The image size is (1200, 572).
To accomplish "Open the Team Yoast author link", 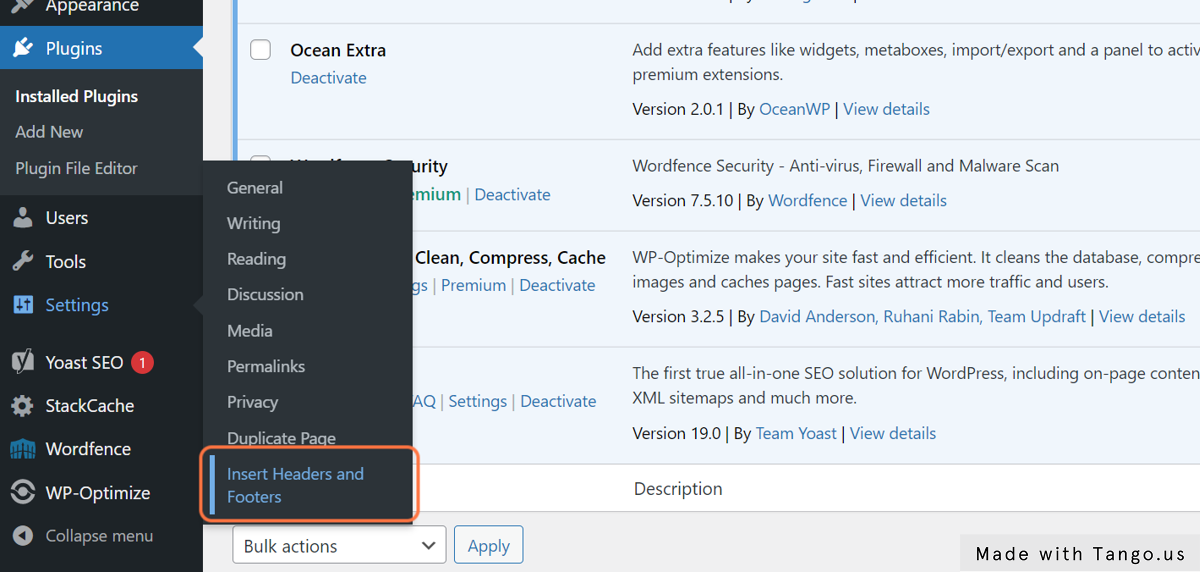I will tap(796, 434).
